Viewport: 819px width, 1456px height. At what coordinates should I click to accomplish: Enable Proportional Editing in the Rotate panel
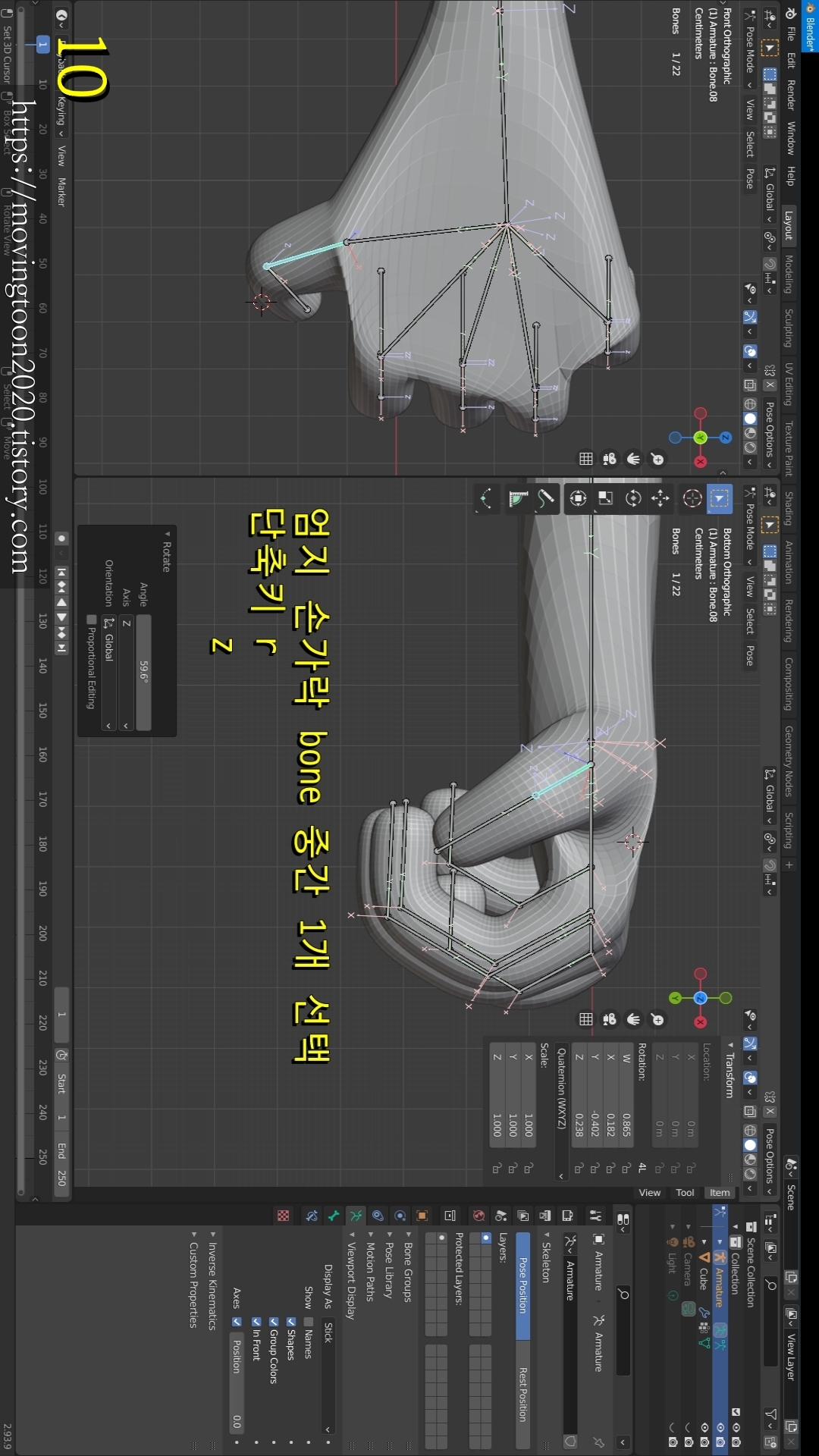pyautogui.click(x=91, y=620)
